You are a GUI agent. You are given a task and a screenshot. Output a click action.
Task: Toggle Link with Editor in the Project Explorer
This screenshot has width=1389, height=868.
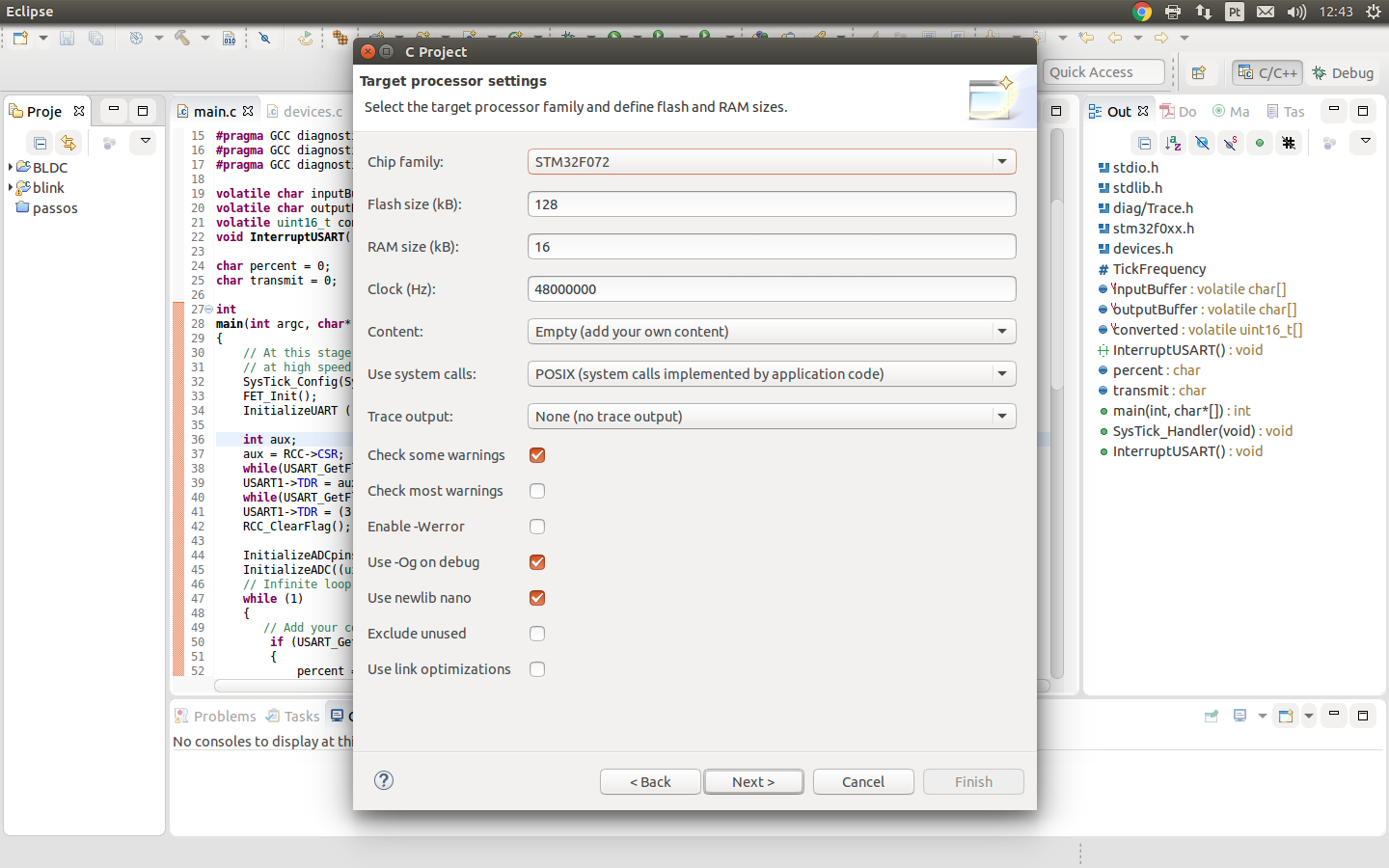68,143
